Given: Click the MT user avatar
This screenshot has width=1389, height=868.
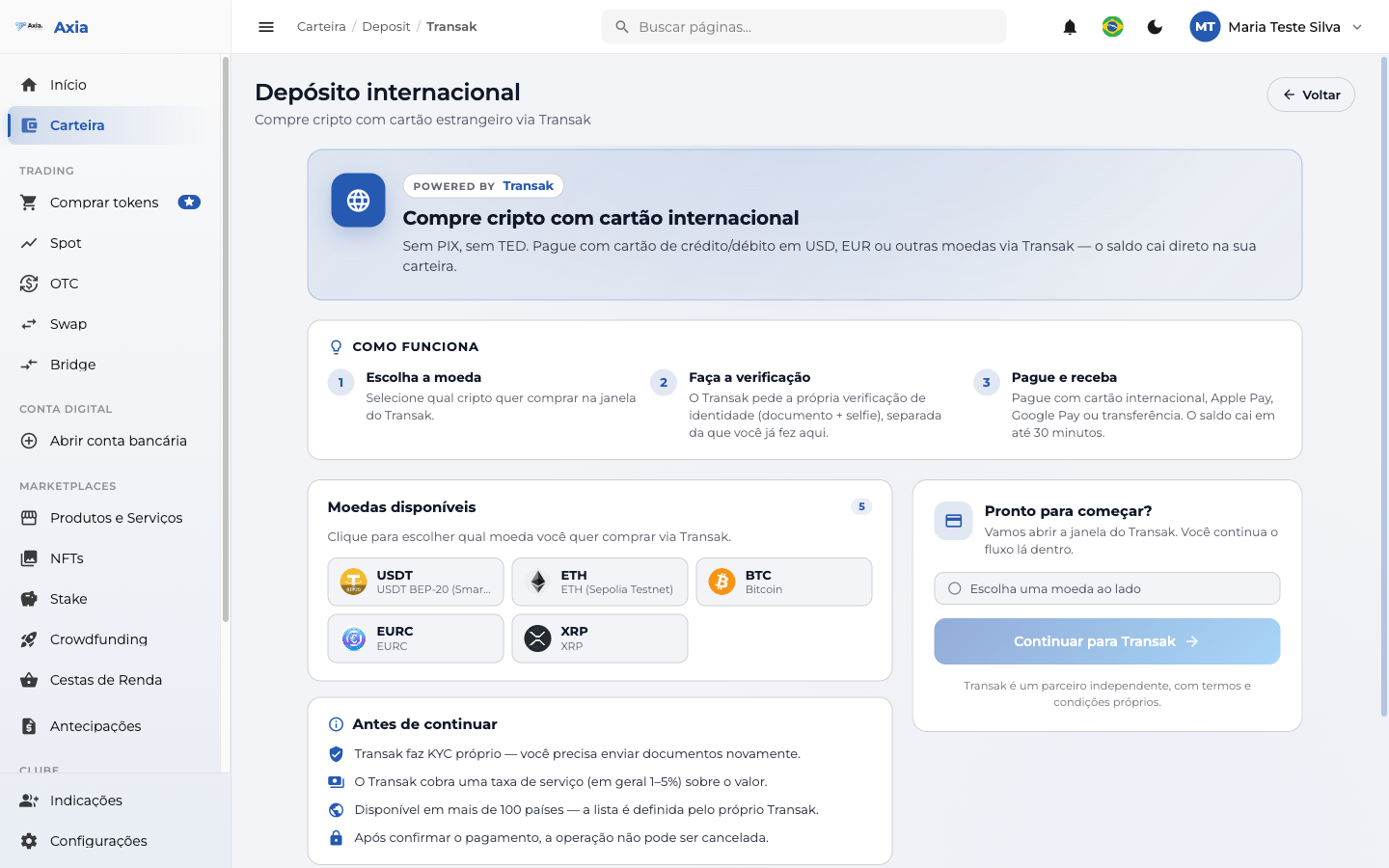Looking at the screenshot, I should pyautogui.click(x=1205, y=27).
